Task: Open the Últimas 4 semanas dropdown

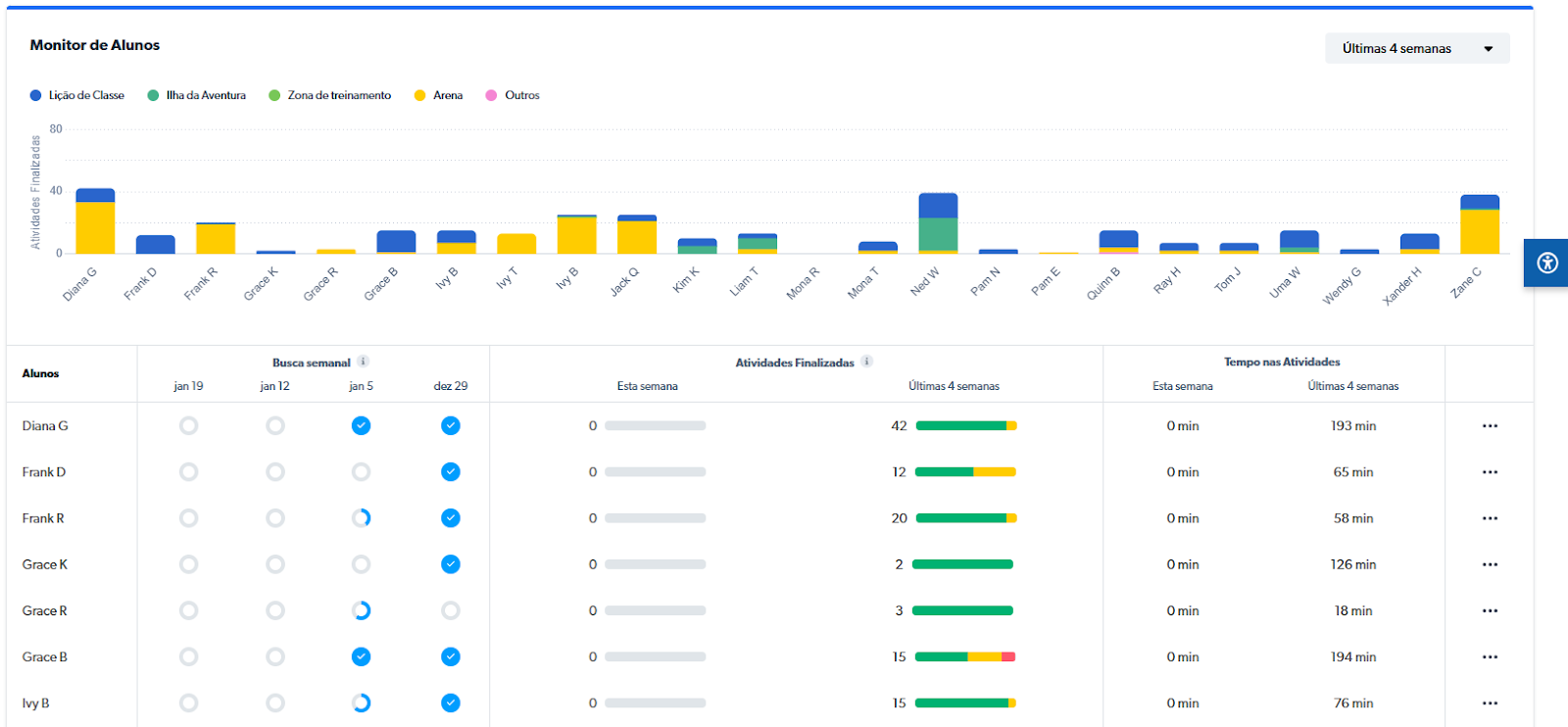Action: point(1416,48)
